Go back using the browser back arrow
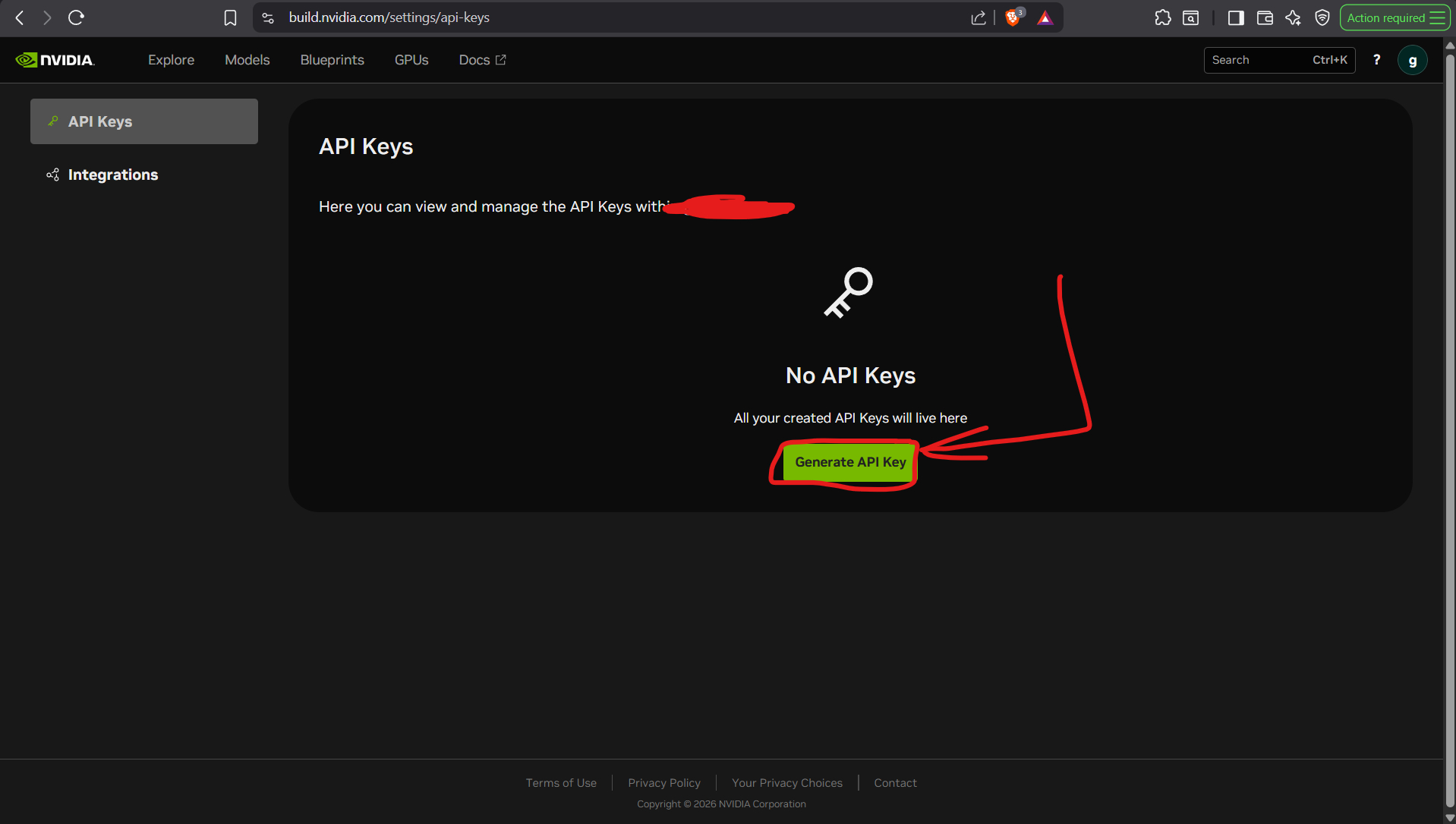 pos(20,17)
